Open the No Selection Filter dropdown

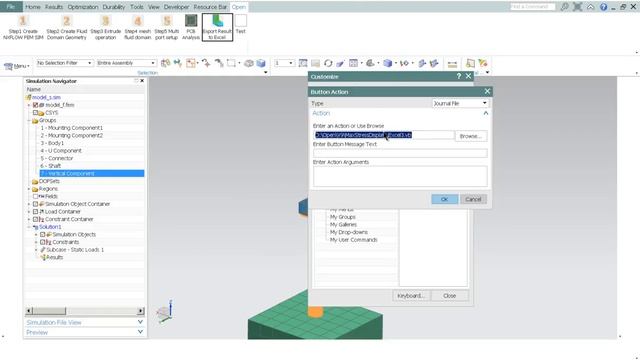coord(64,63)
